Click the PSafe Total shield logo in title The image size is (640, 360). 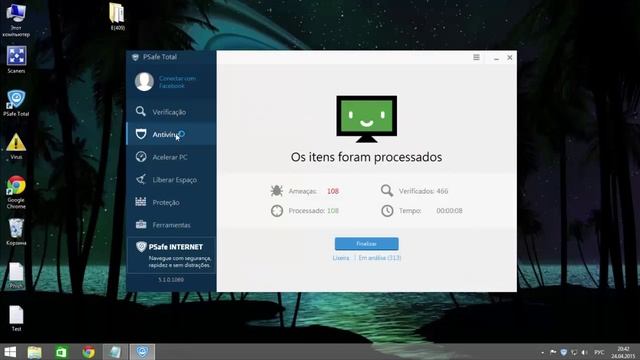(135, 57)
